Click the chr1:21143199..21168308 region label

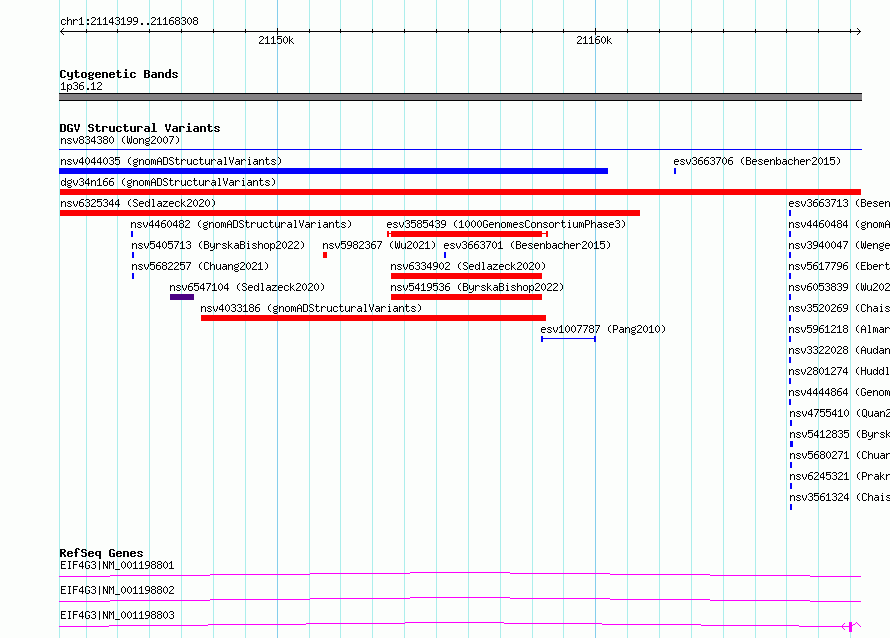click(129, 22)
